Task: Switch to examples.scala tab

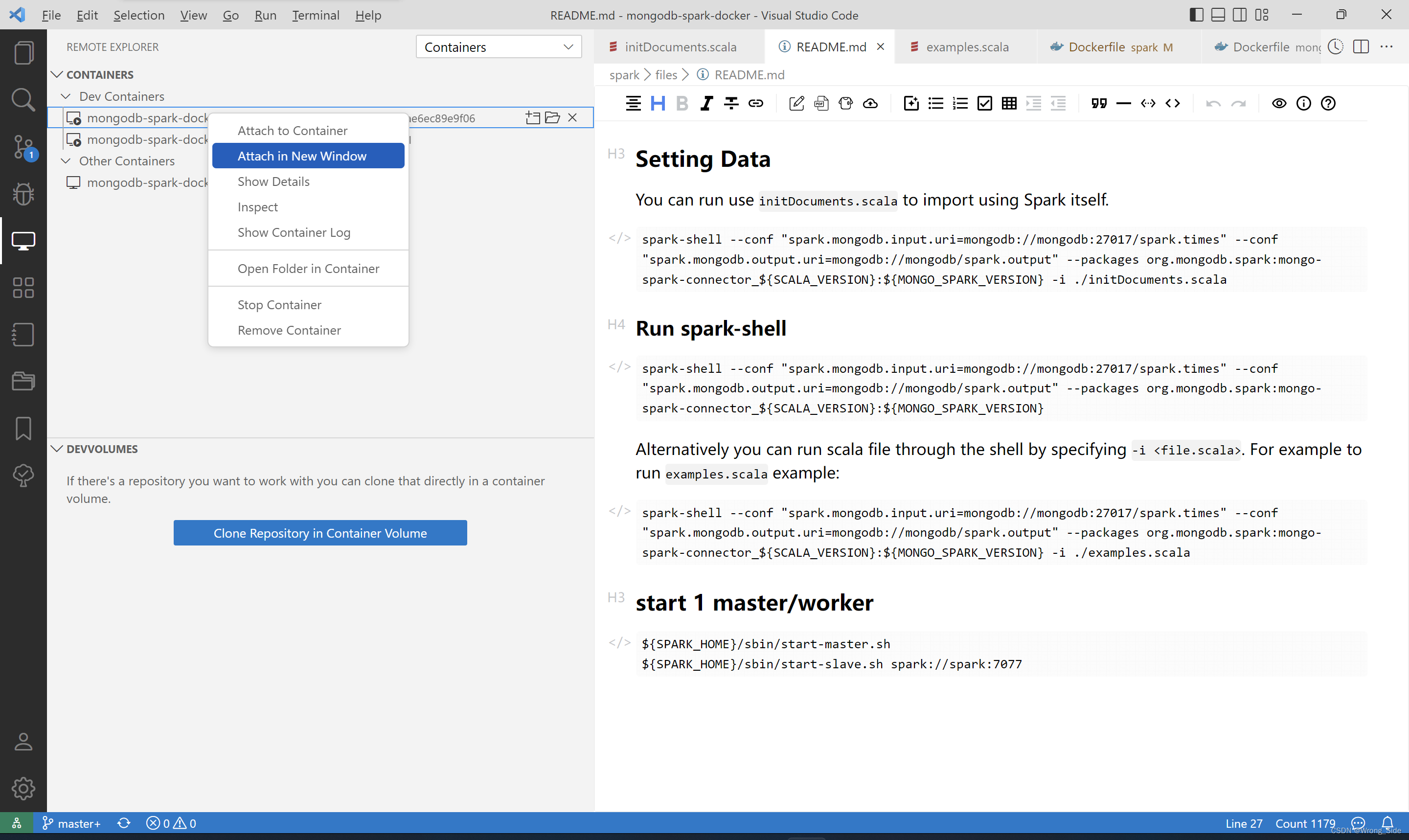Action: [967, 47]
